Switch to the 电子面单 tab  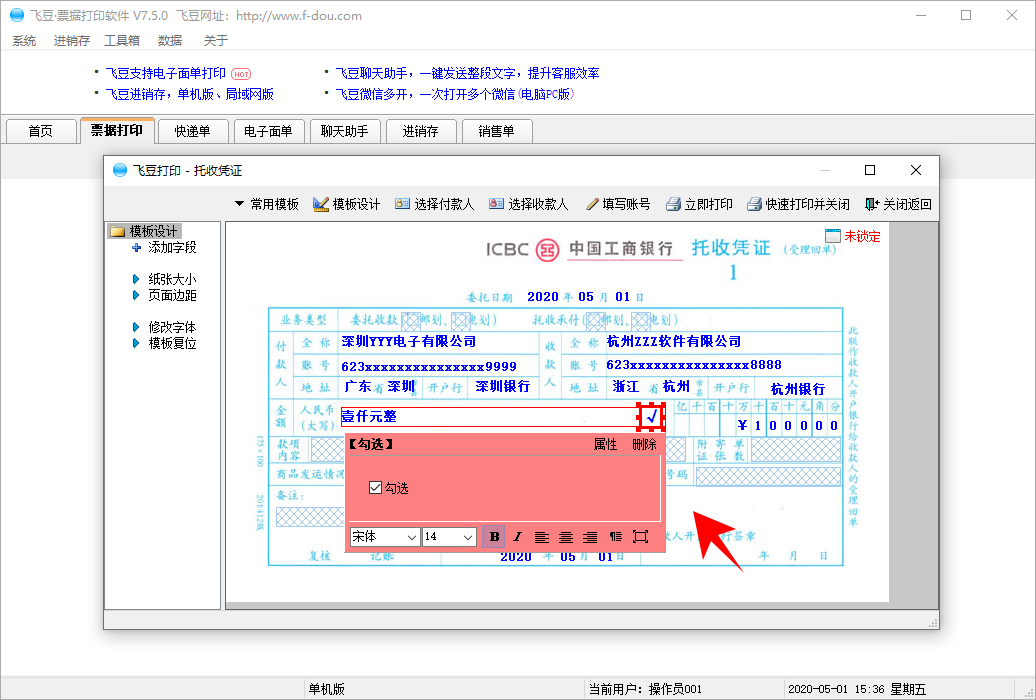point(268,131)
